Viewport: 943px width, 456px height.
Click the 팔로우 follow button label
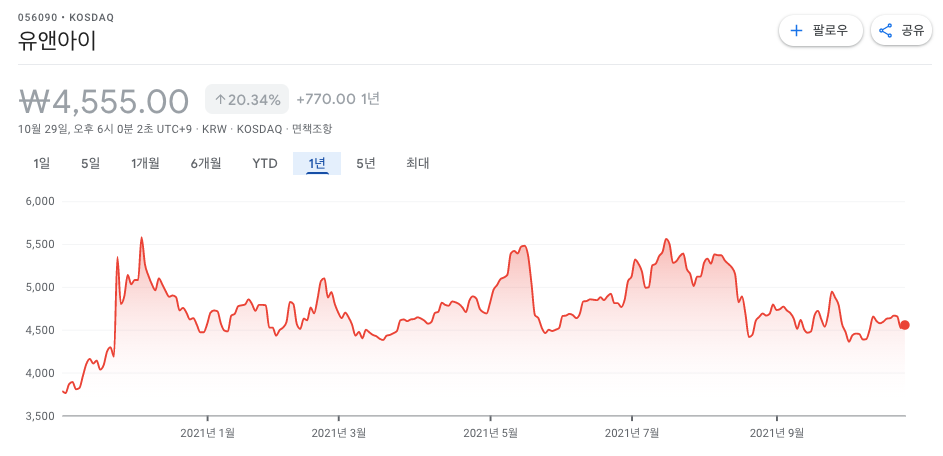830,31
